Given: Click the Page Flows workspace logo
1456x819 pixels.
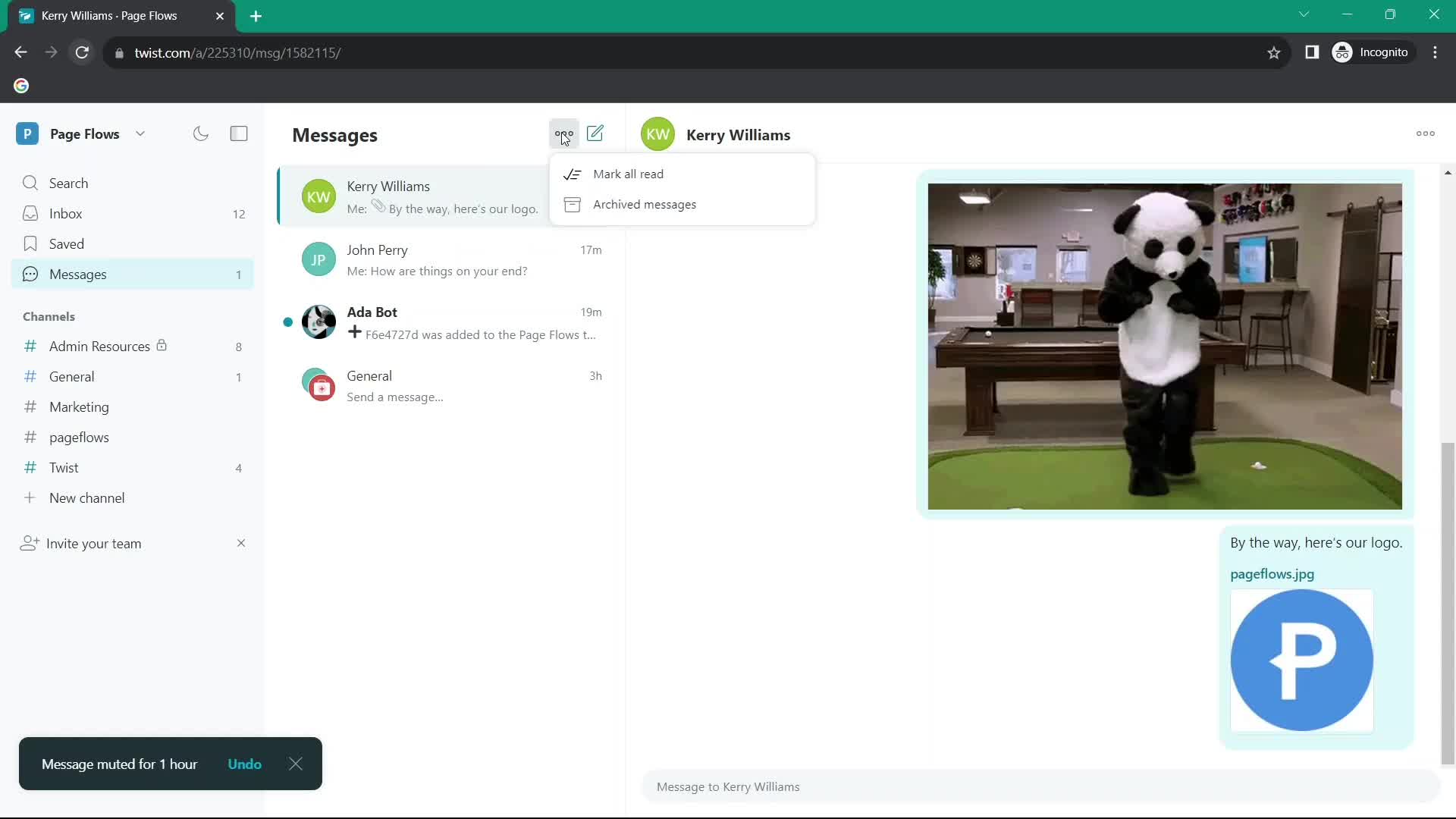Looking at the screenshot, I should coord(27,133).
